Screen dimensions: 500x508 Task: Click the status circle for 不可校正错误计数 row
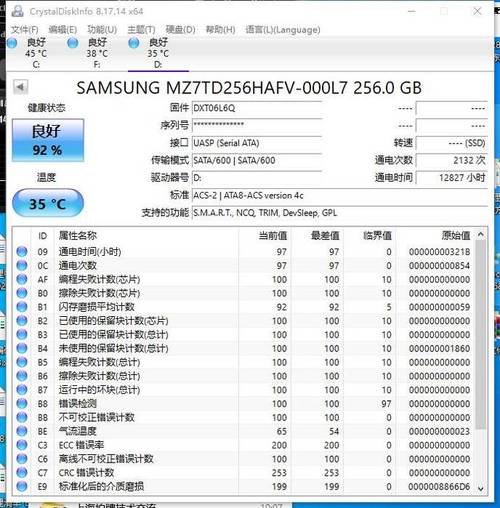click(22, 417)
